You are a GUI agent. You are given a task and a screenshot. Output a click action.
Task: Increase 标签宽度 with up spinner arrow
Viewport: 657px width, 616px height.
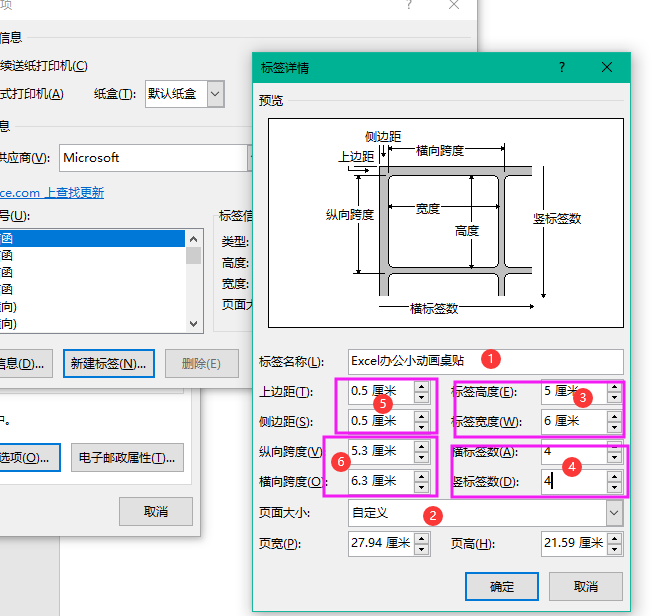(614, 416)
